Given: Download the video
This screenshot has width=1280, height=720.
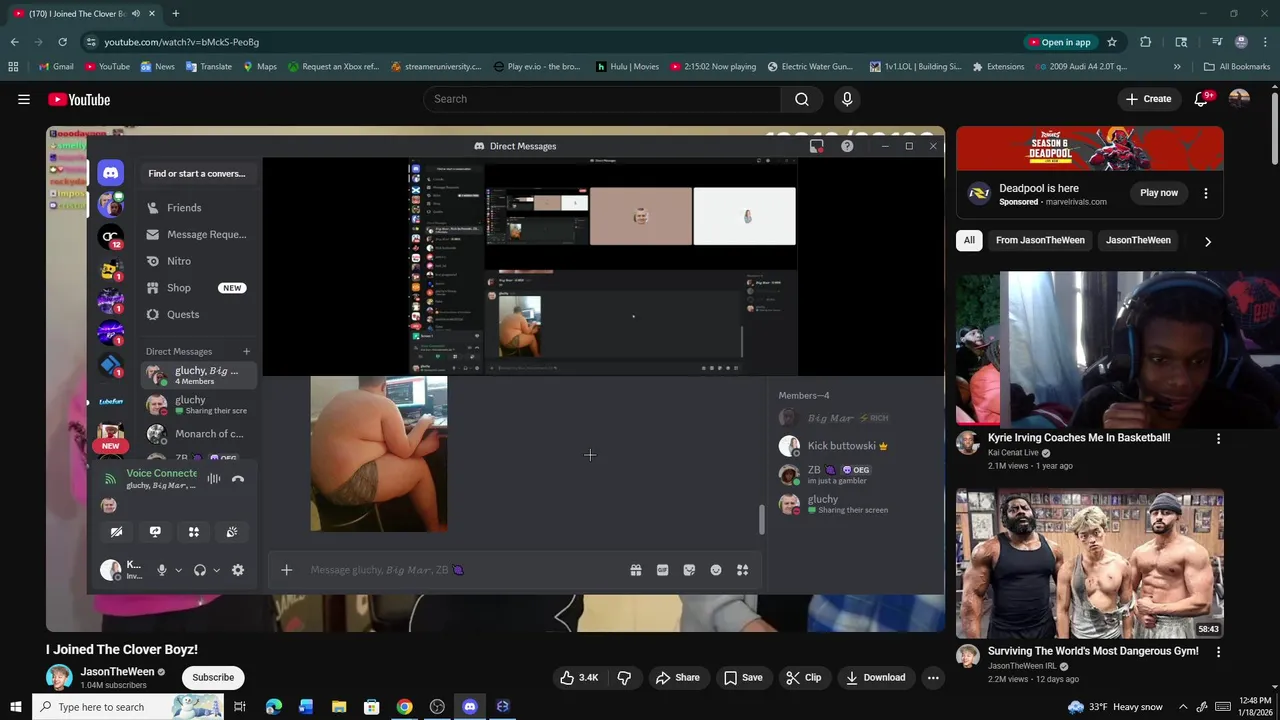Looking at the screenshot, I should point(875,677).
